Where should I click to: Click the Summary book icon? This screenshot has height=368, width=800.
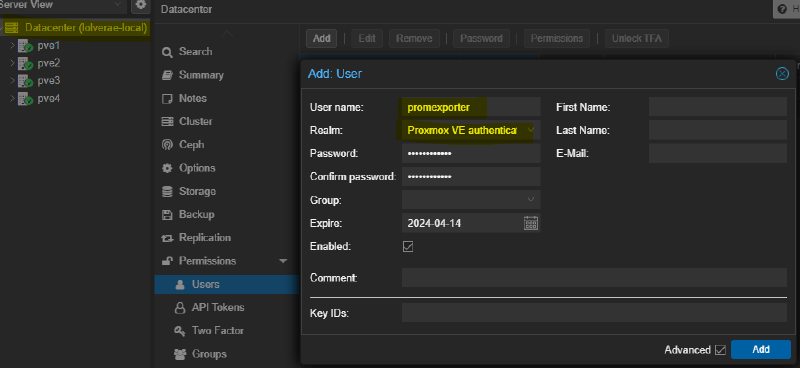pos(167,75)
